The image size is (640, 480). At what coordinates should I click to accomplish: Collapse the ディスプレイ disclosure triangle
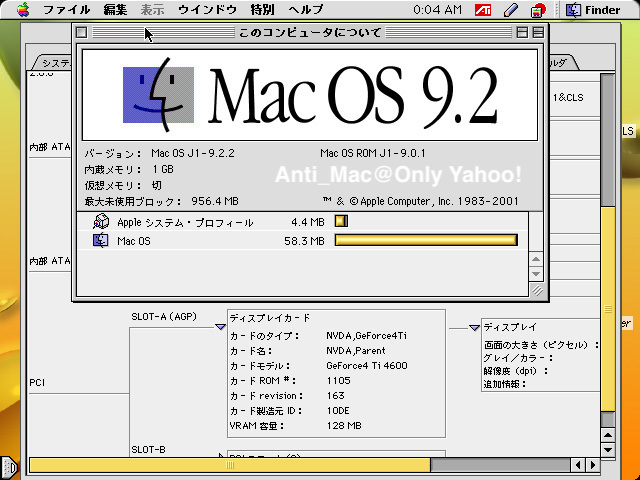click(474, 328)
